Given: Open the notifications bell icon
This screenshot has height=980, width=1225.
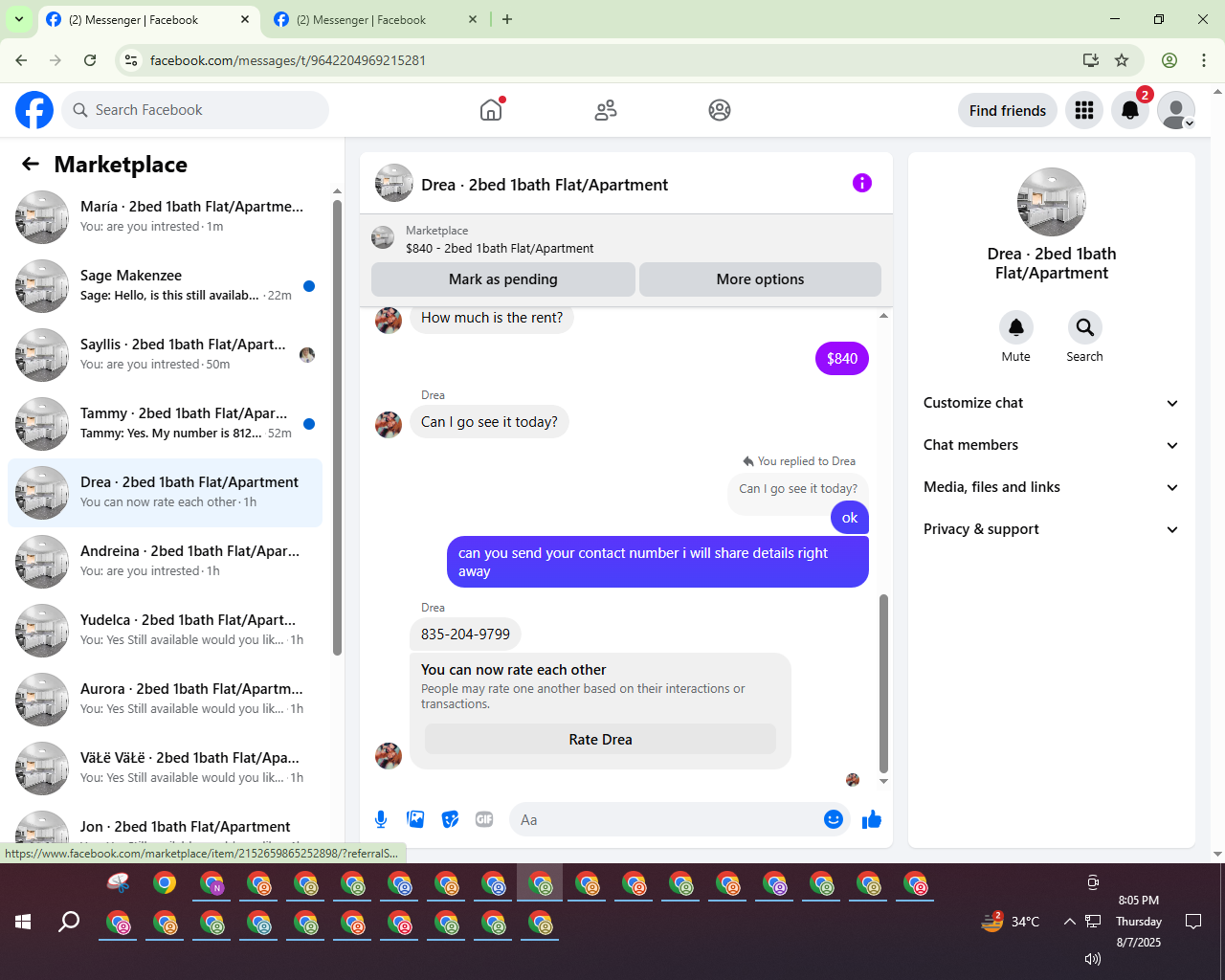Looking at the screenshot, I should pos(1130,111).
